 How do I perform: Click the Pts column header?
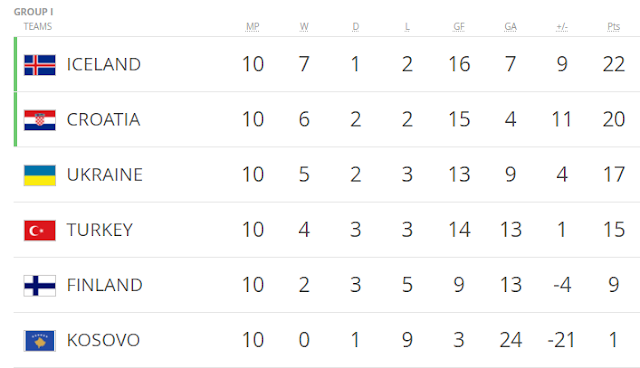tap(613, 27)
